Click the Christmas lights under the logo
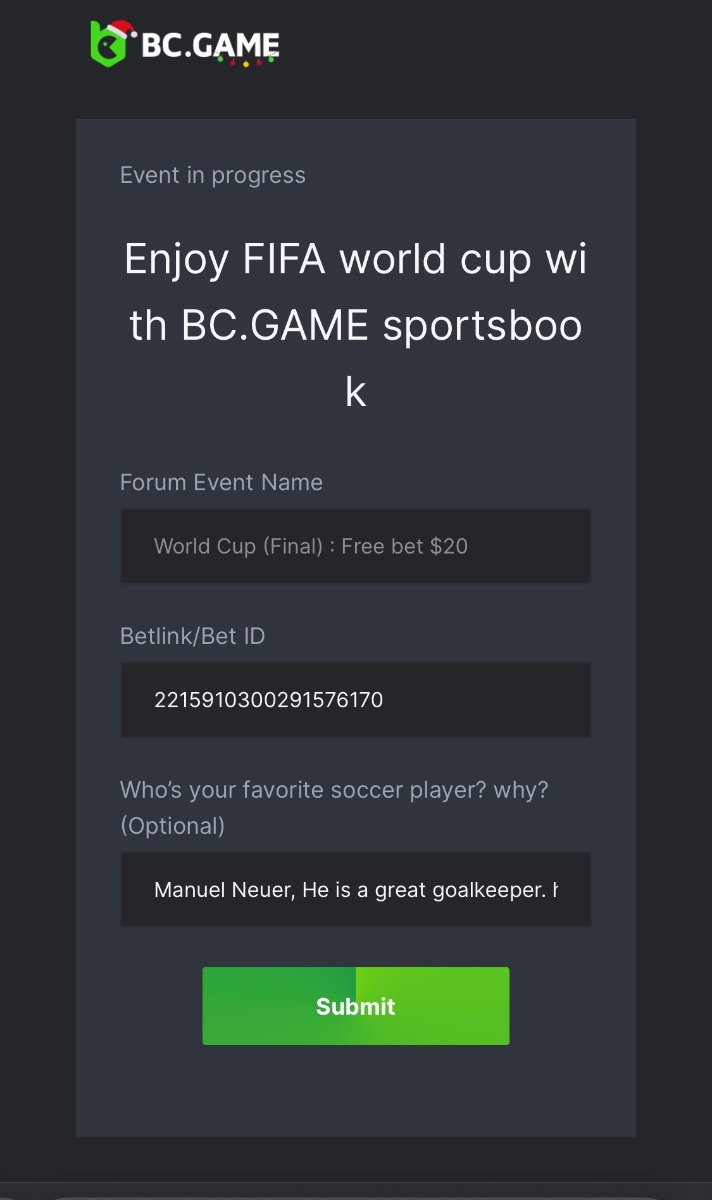 coord(245,62)
